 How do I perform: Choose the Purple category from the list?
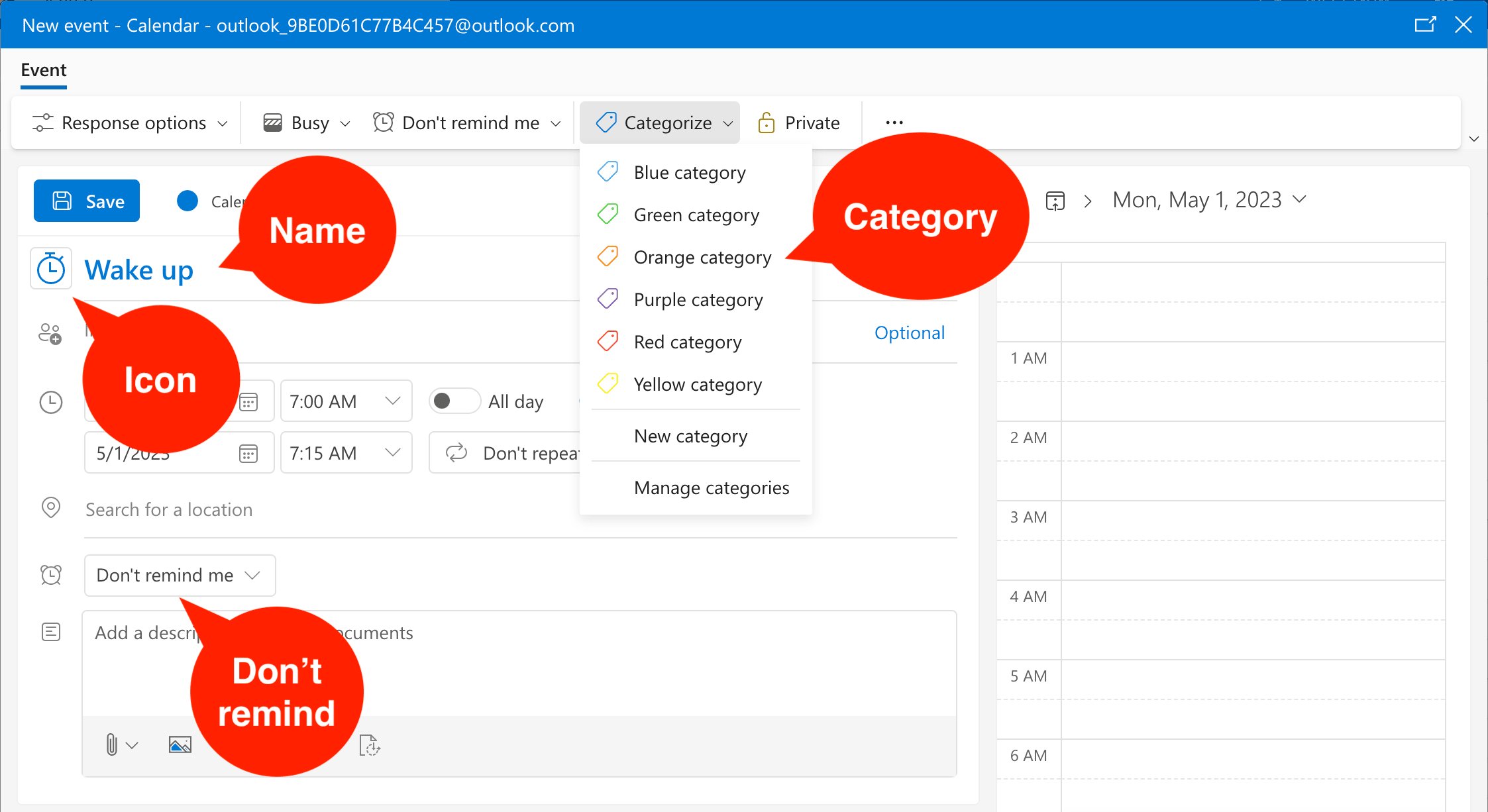698,299
